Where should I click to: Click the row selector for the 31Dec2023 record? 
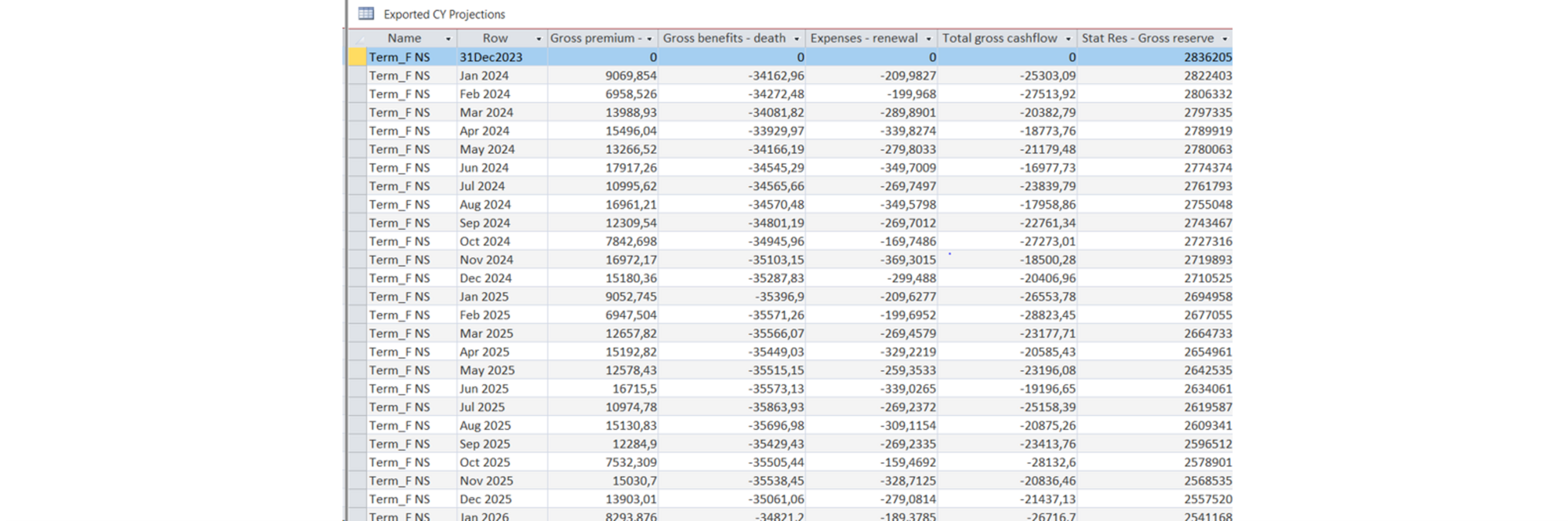pos(358,56)
